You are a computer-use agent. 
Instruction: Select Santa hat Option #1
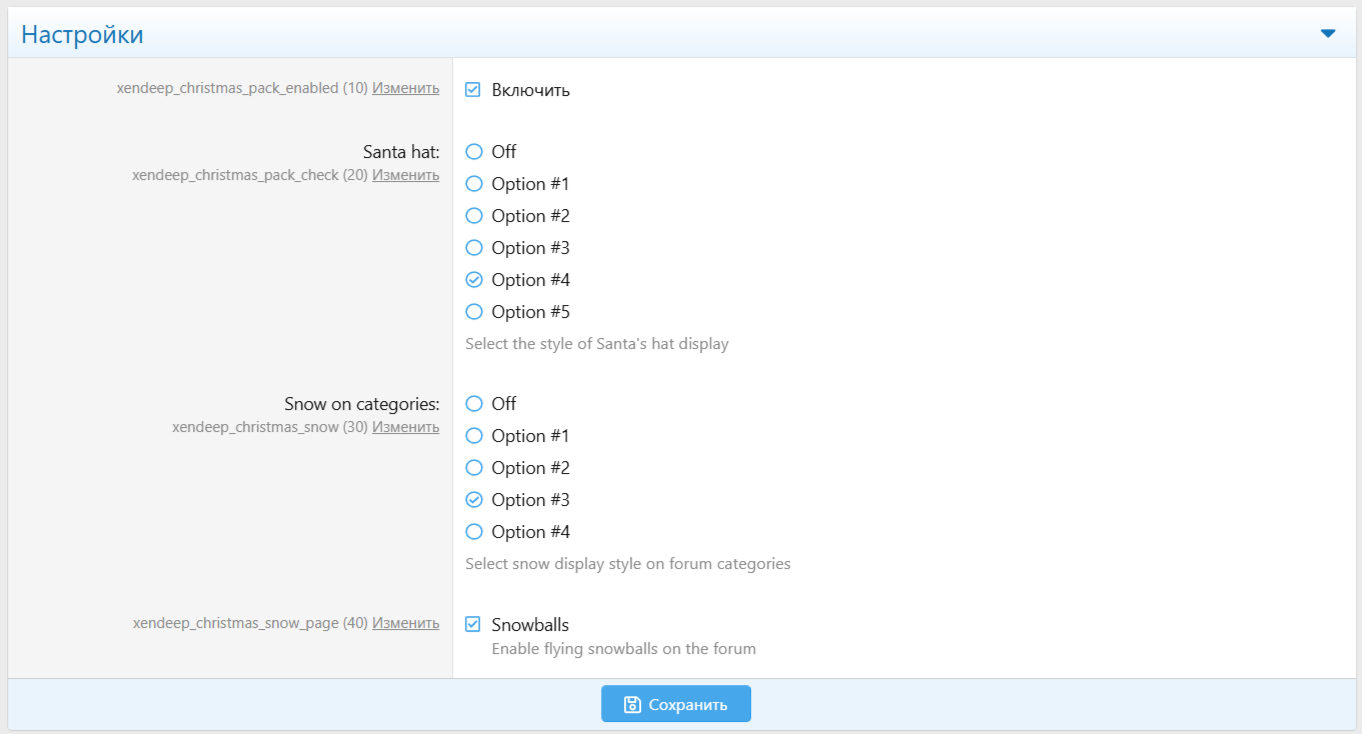click(x=474, y=184)
